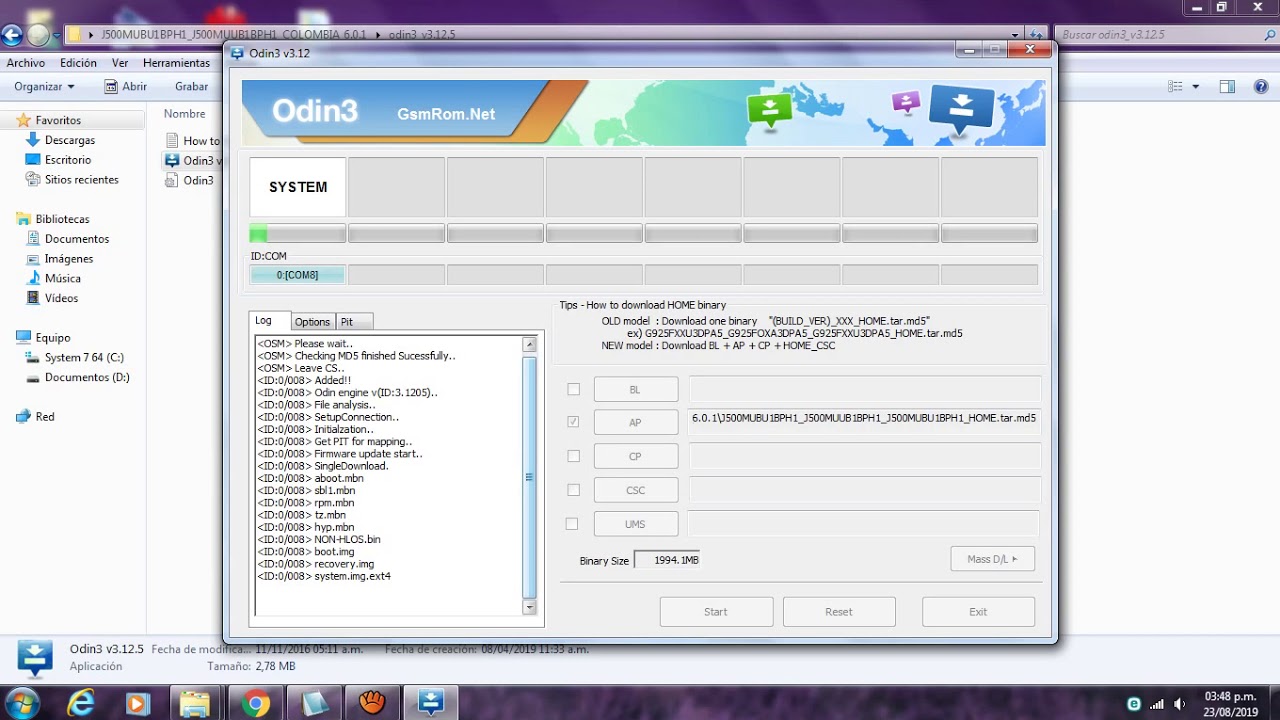Open the Ver menu
Viewport: 1280px width, 720px height.
pos(120,63)
